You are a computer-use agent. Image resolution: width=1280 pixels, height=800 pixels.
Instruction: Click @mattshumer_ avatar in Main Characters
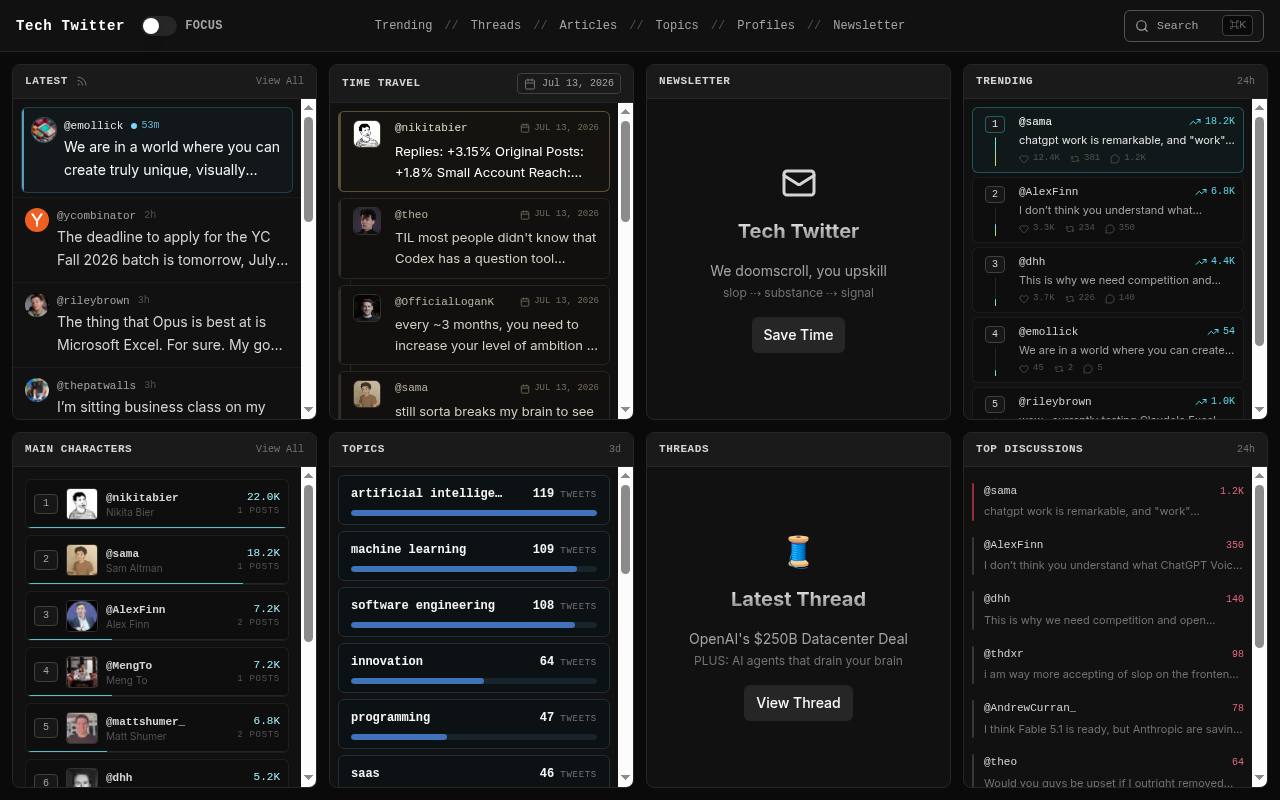click(82, 728)
